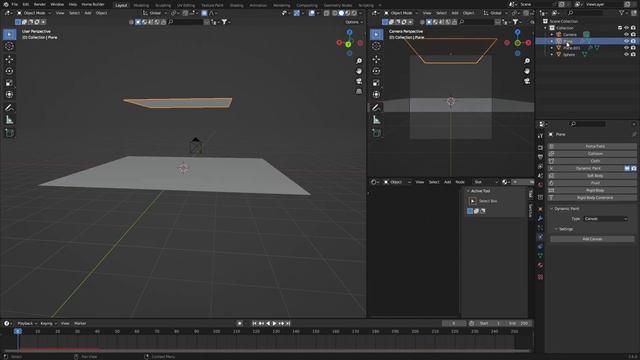
Task: Click pan hand icon in left viewport
Action: 359,71
